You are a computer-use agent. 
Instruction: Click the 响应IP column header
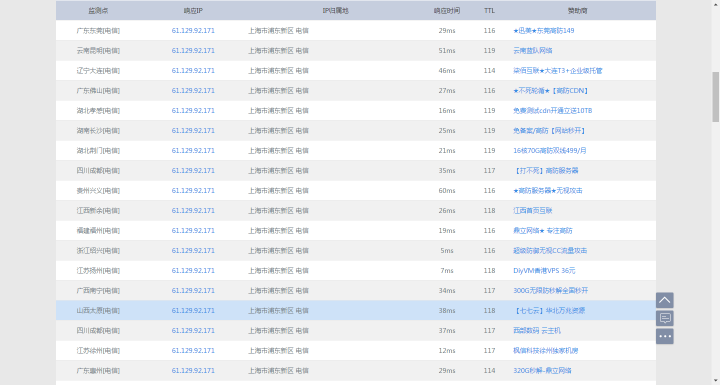pos(193,11)
